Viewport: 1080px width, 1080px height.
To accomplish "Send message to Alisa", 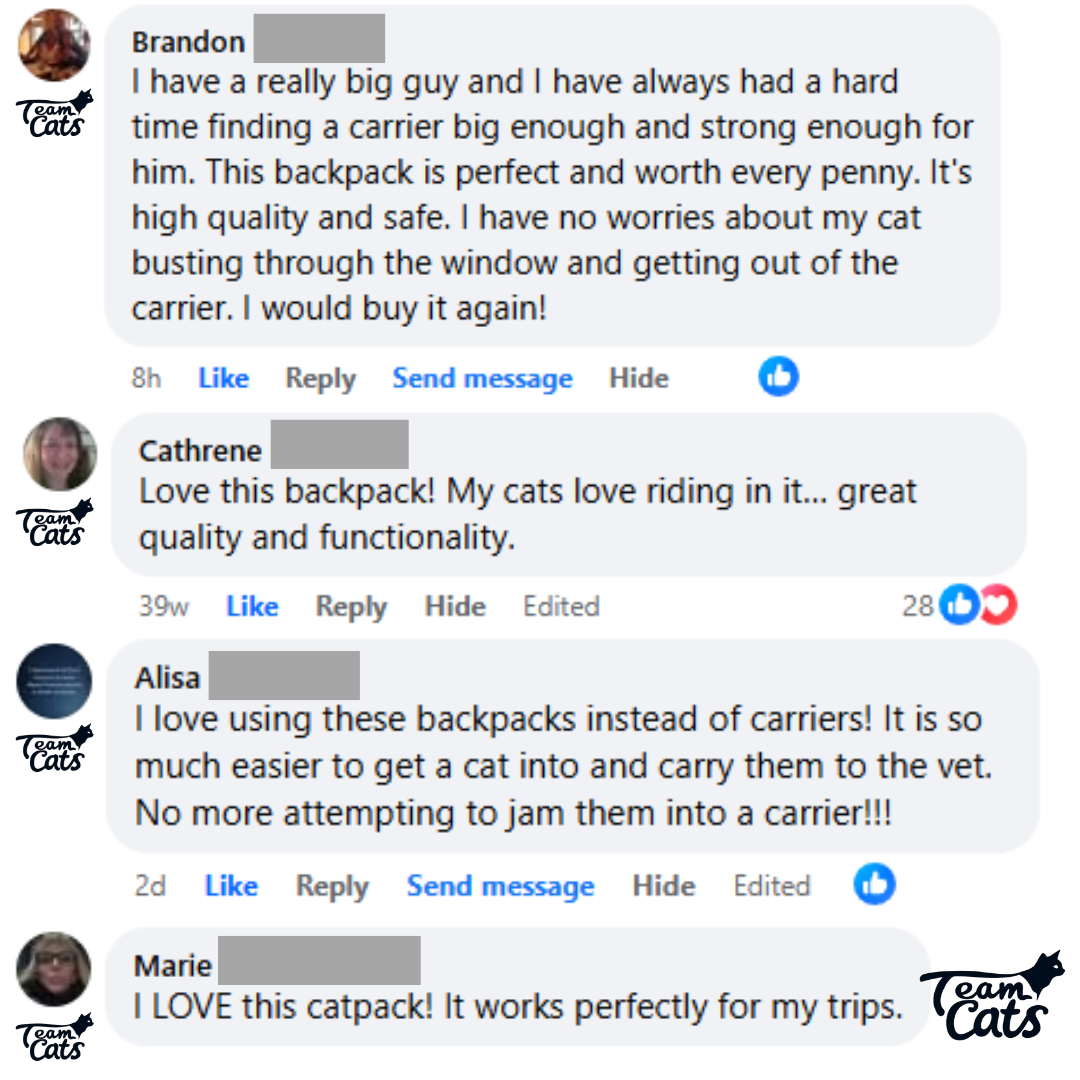I will pyautogui.click(x=501, y=886).
